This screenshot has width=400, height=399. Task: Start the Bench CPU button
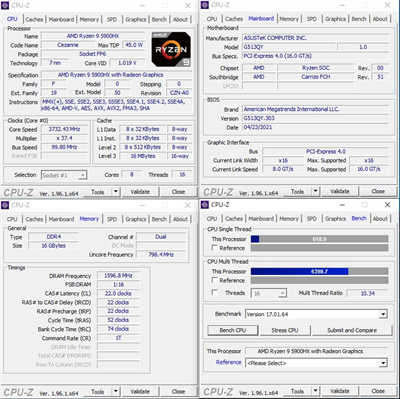coord(233,330)
